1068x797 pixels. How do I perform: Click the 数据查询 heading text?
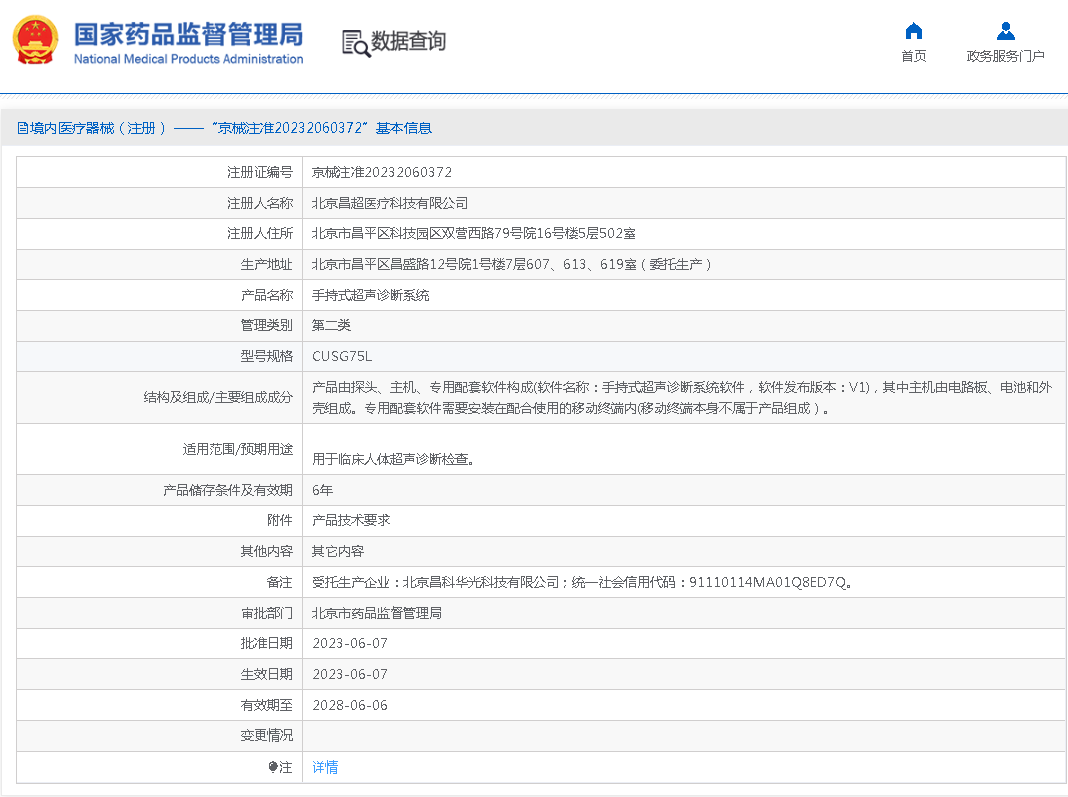[408, 41]
